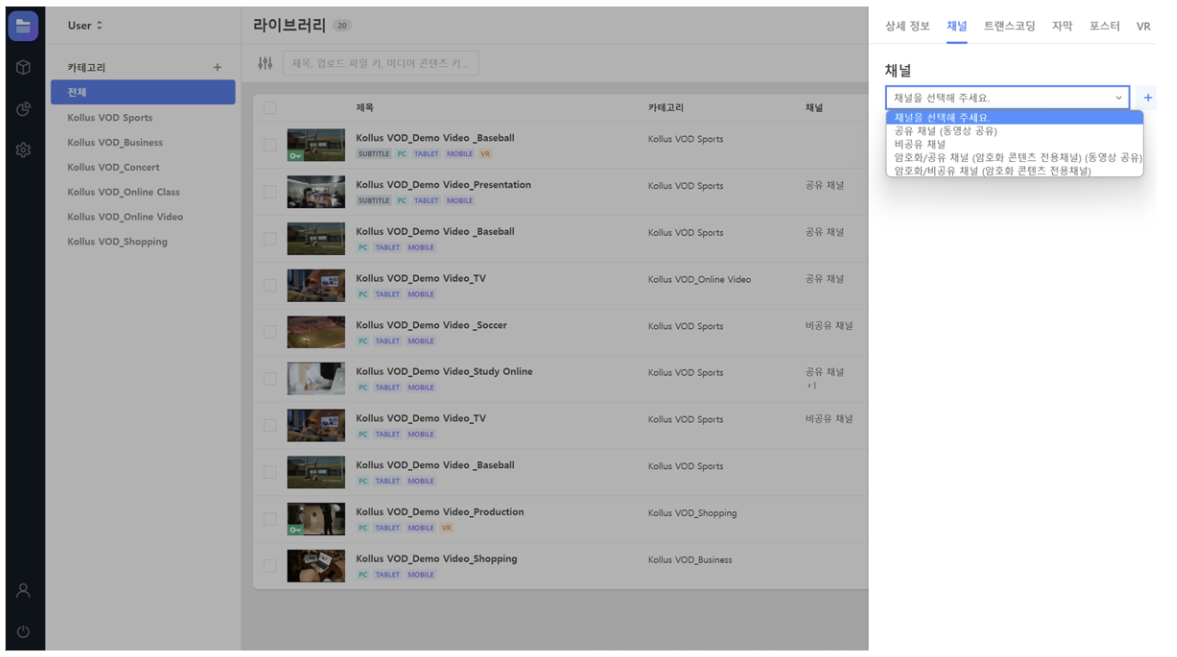Click the user profile icon at bottom

pyautogui.click(x=23, y=591)
